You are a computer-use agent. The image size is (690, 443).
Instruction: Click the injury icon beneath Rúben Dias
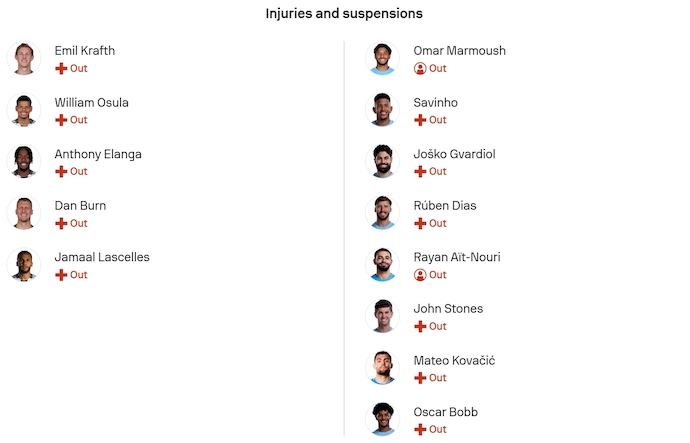pos(420,223)
